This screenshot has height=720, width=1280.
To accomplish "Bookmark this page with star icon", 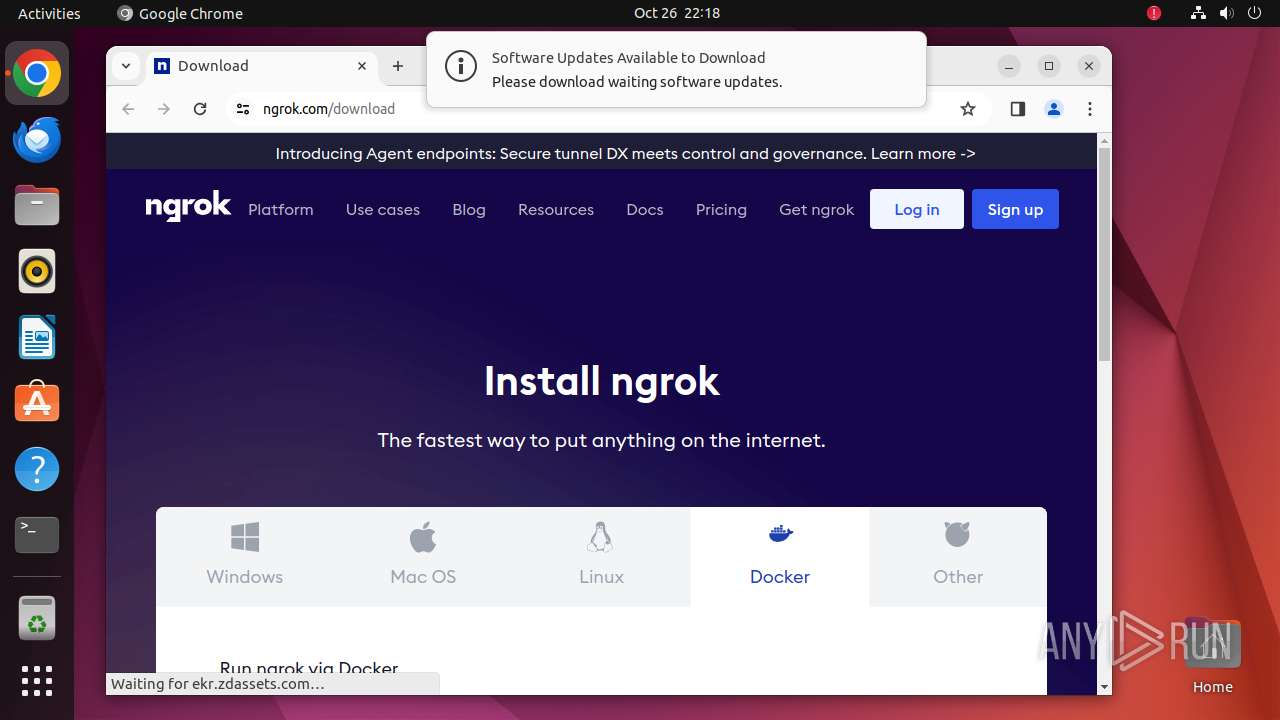I will pos(967,109).
